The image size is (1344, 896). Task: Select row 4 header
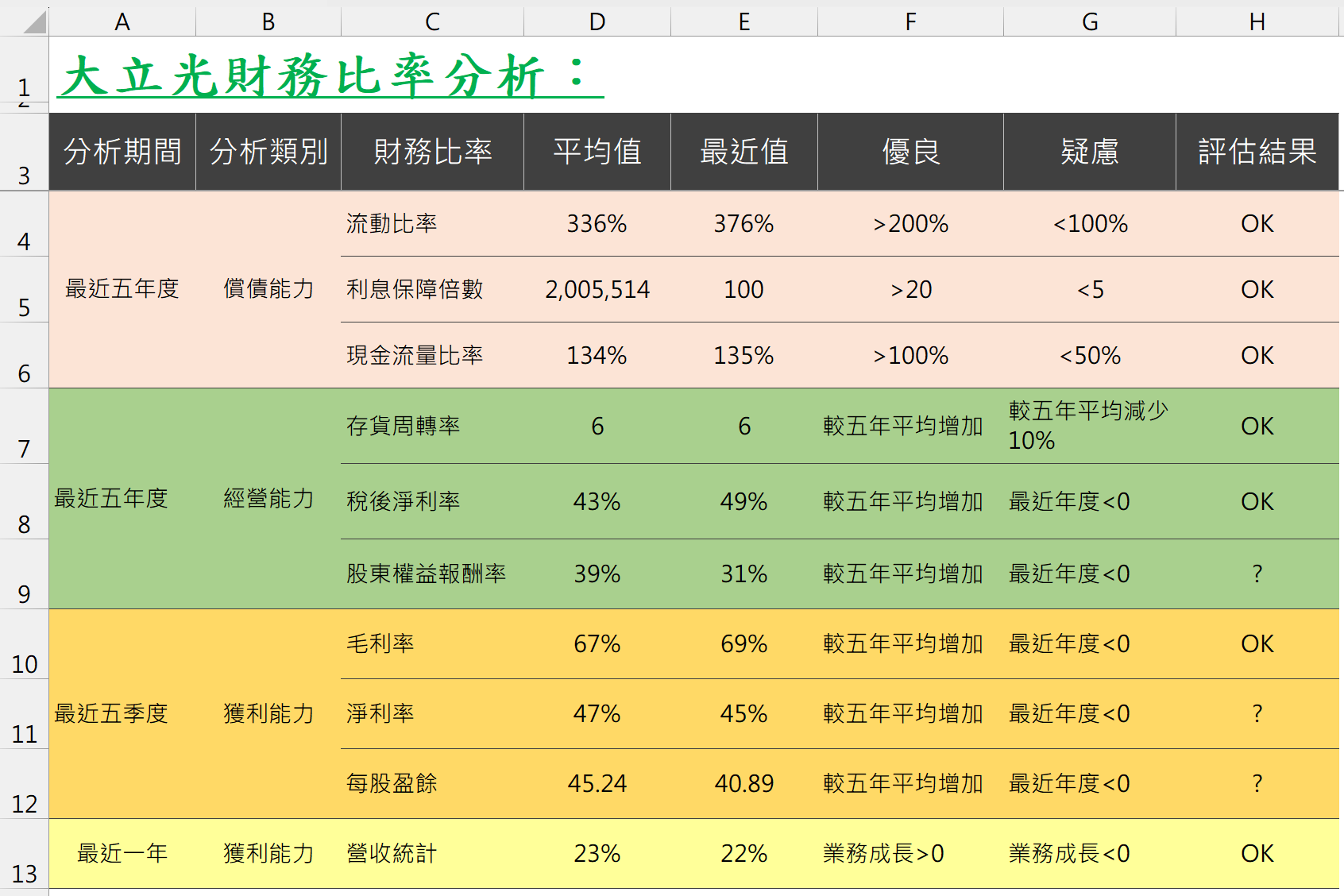(x=24, y=224)
